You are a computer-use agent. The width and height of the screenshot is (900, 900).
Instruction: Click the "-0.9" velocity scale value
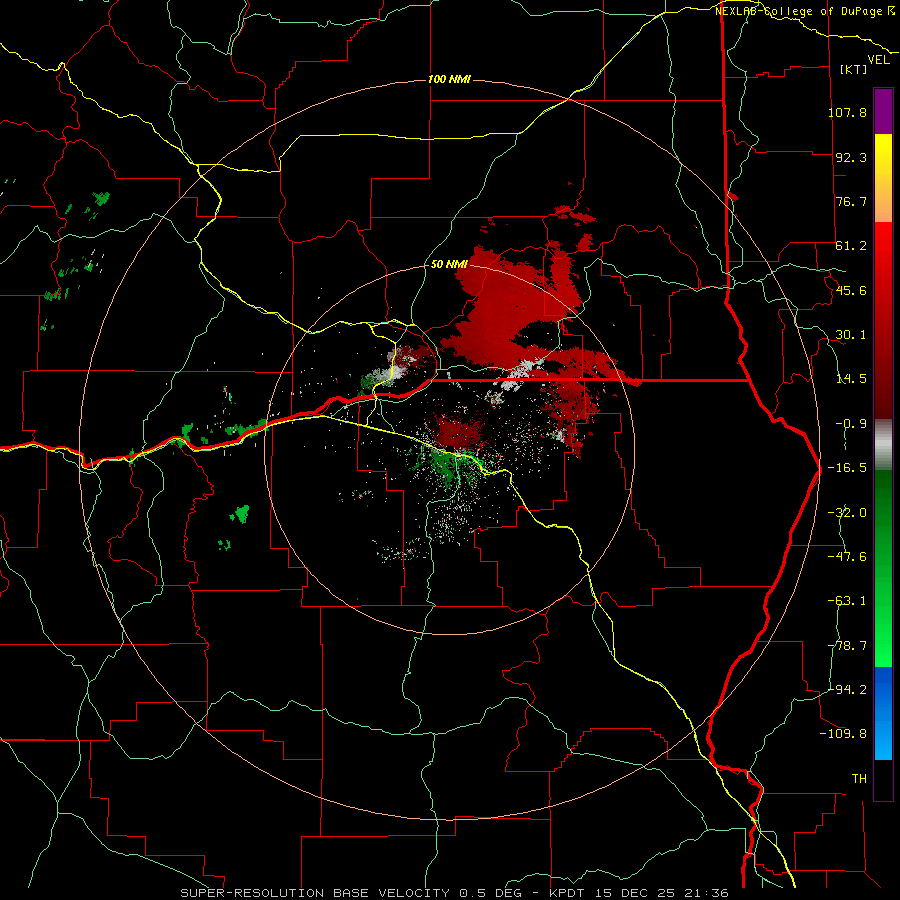coord(851,424)
